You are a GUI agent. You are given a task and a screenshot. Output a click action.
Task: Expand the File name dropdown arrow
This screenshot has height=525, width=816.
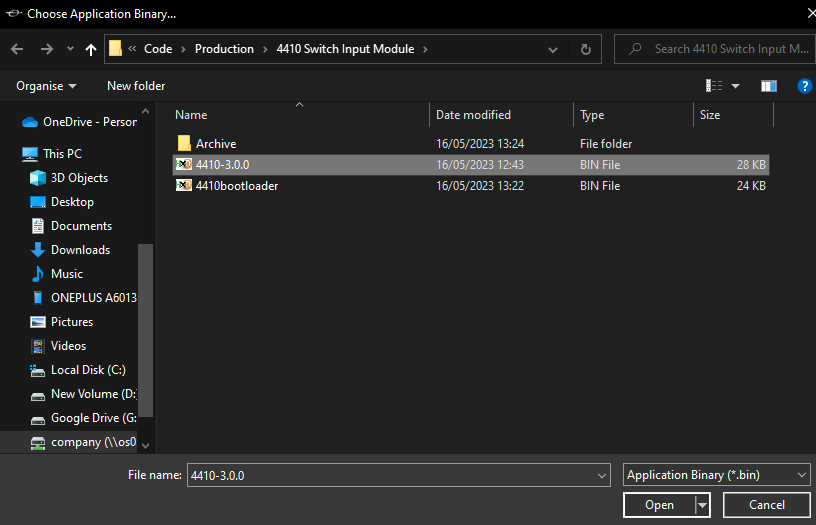602,476
